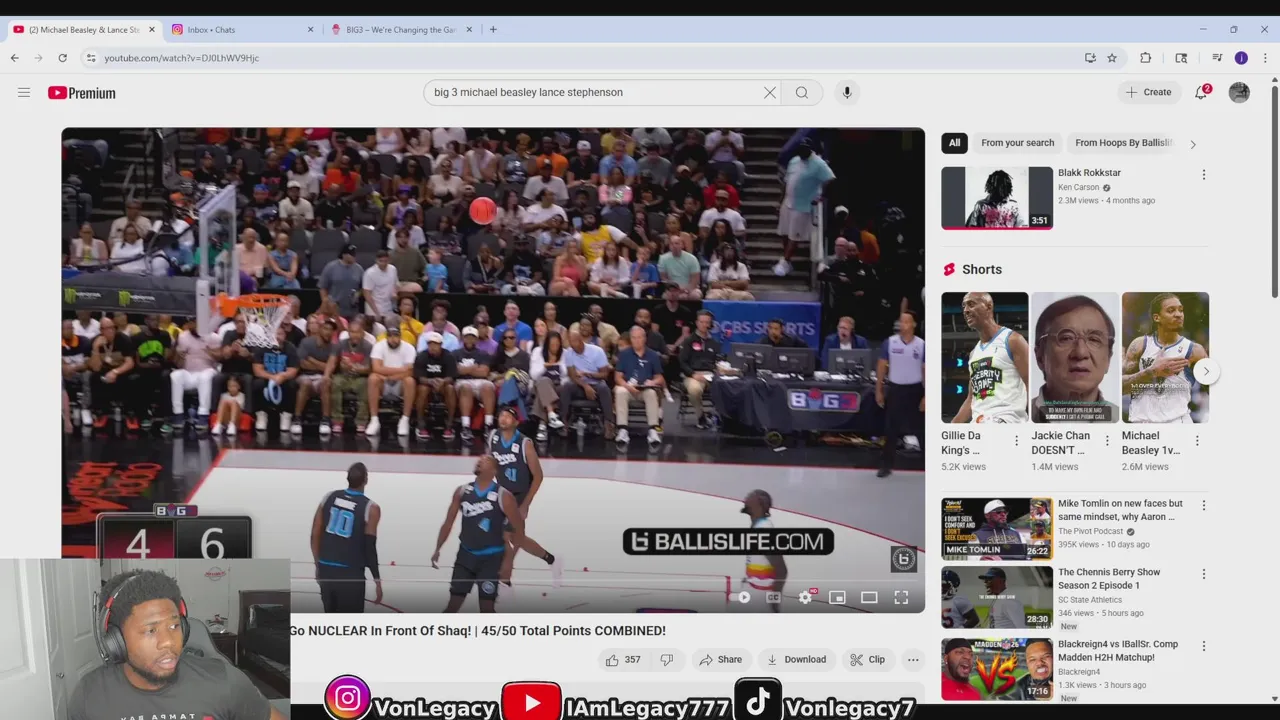The image size is (1280, 720).
Task: View site information icon in address bar
Action: pyautogui.click(x=91, y=58)
